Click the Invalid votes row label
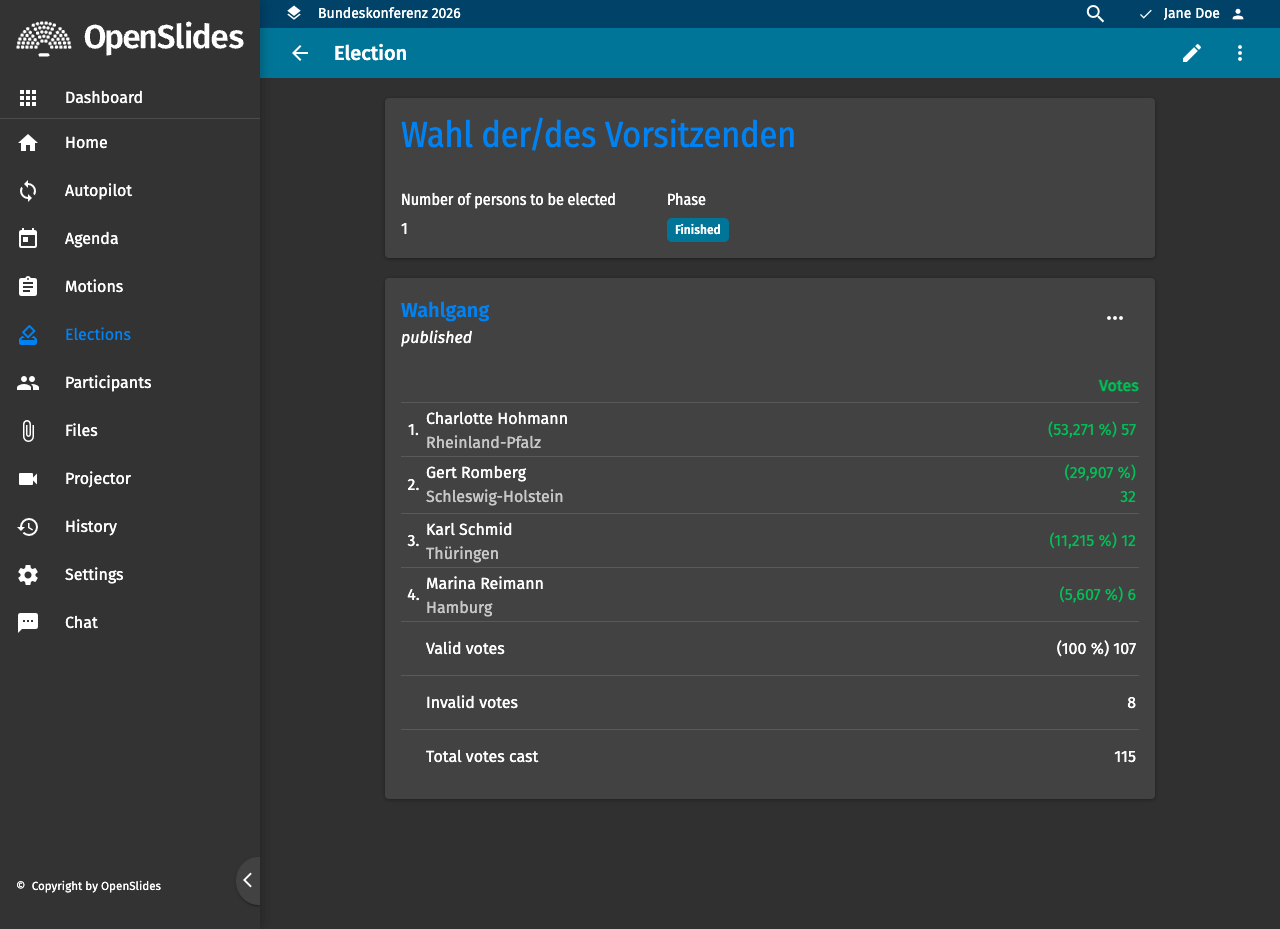This screenshot has height=929, width=1280. pos(472,703)
